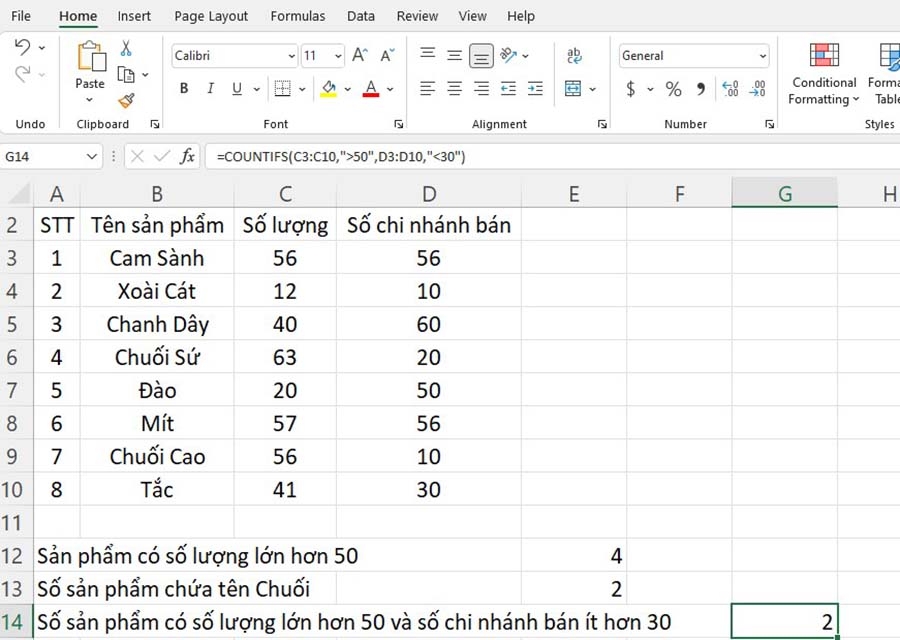This screenshot has height=640, width=900.
Task: Click the Paste clipboard icon
Action: pyautogui.click(x=91, y=56)
